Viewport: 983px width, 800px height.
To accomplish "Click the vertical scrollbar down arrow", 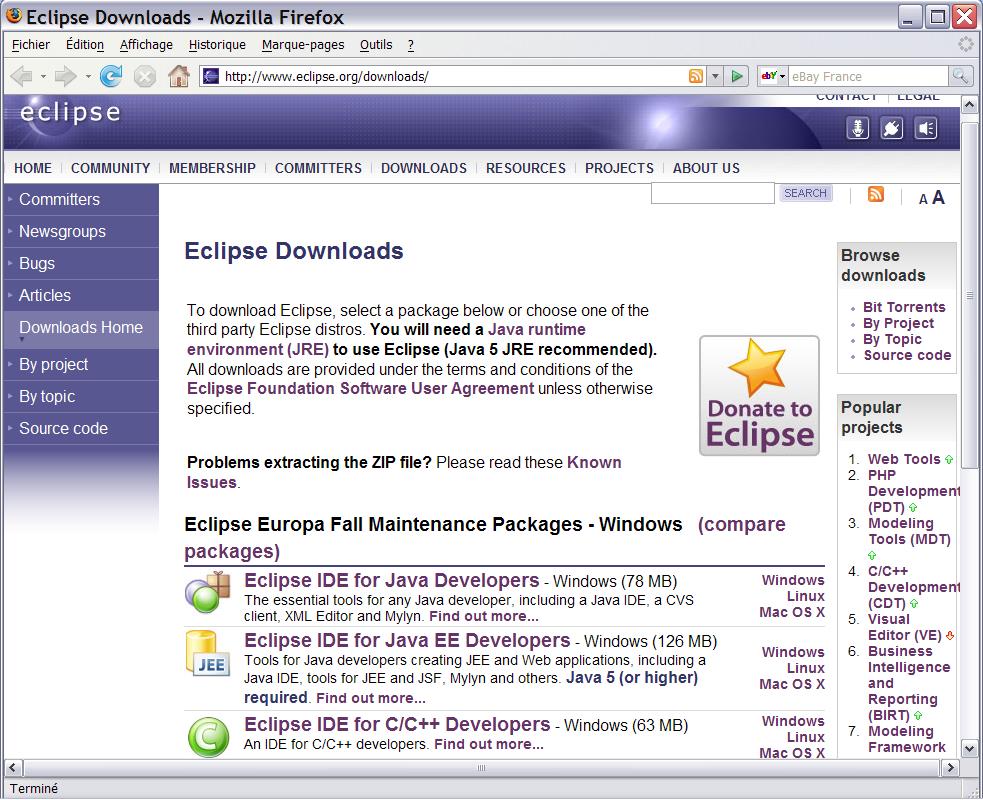I will 969,748.
